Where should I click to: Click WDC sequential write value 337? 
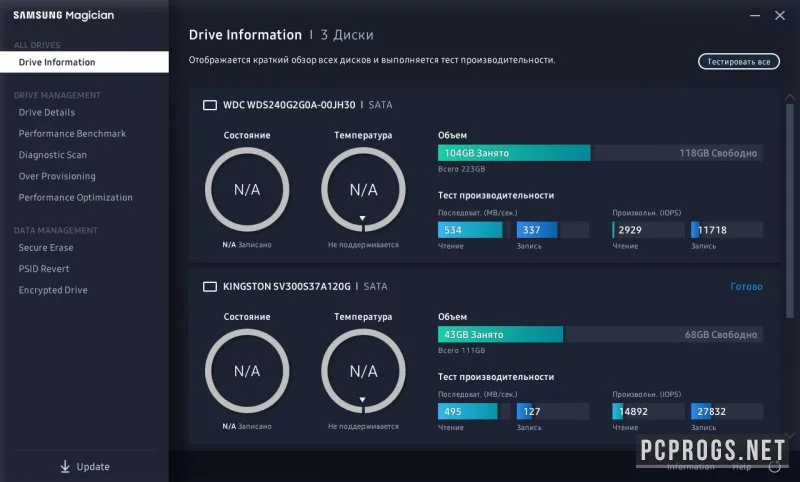coord(531,230)
